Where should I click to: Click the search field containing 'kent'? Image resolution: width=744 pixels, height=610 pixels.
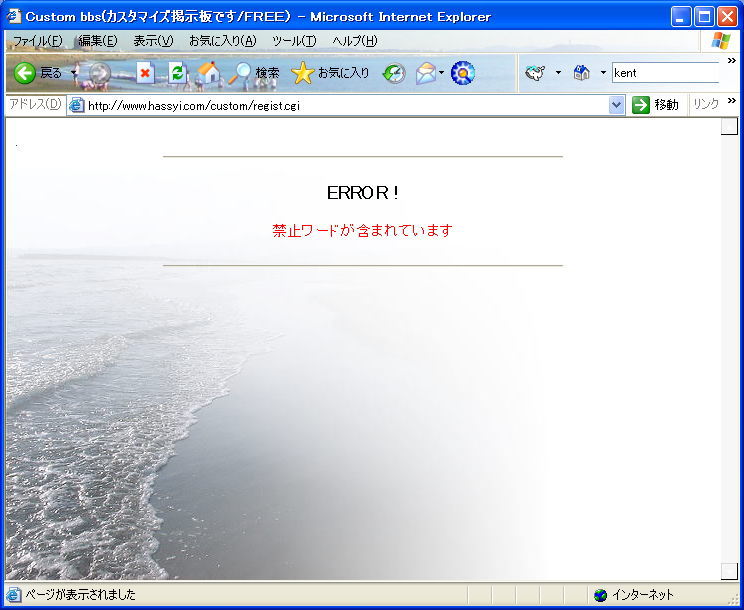[664, 73]
